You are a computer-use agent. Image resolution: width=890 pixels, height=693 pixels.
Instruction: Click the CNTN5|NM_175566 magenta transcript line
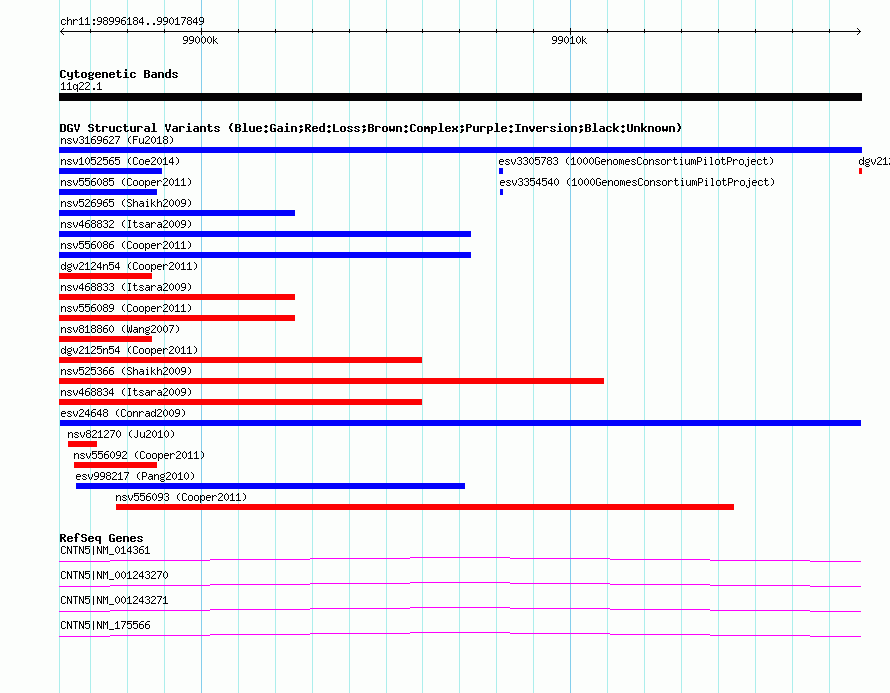(460, 635)
